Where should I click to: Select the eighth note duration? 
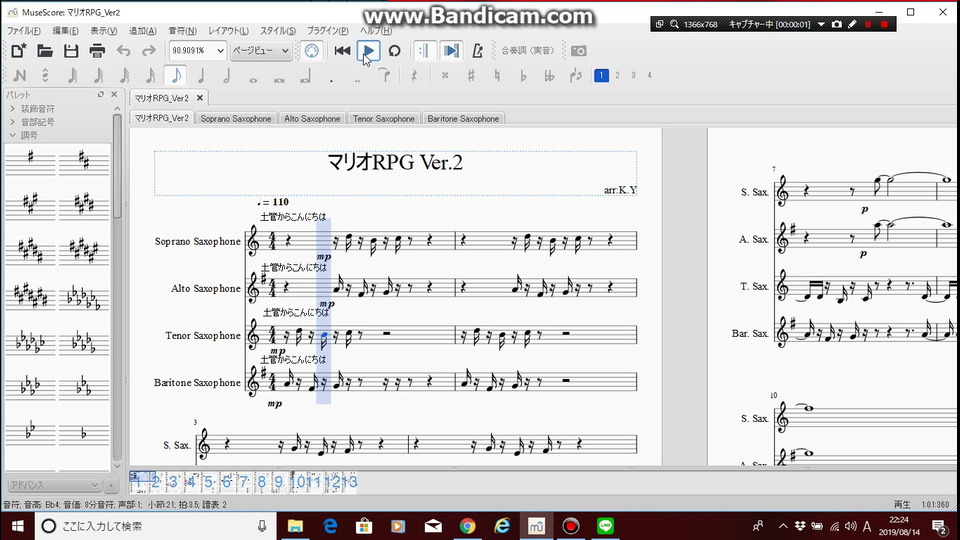click(176, 76)
